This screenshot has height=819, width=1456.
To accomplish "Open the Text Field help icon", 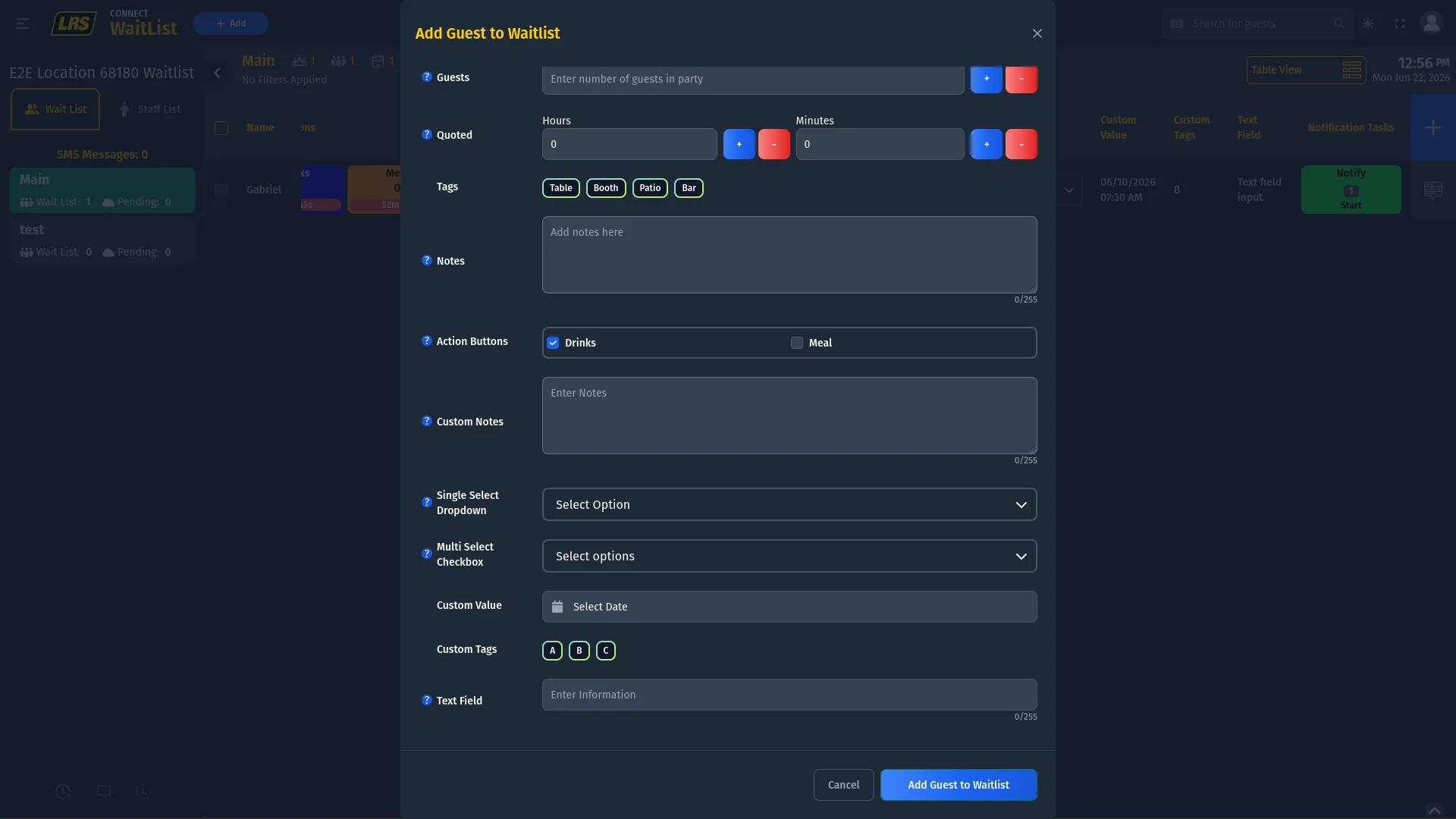I will 426,701.
